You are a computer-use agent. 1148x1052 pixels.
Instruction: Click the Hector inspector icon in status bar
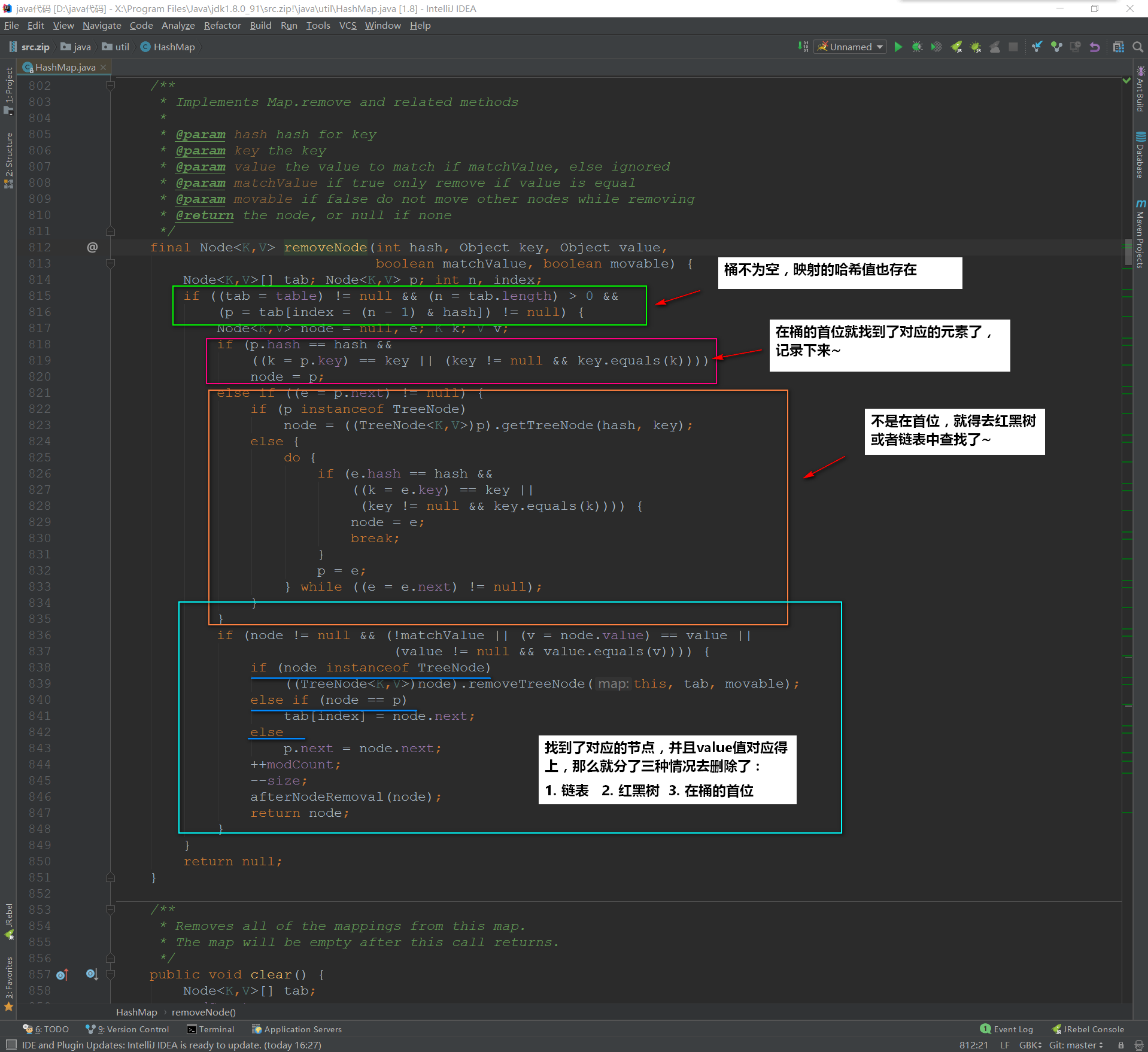1138,1045
